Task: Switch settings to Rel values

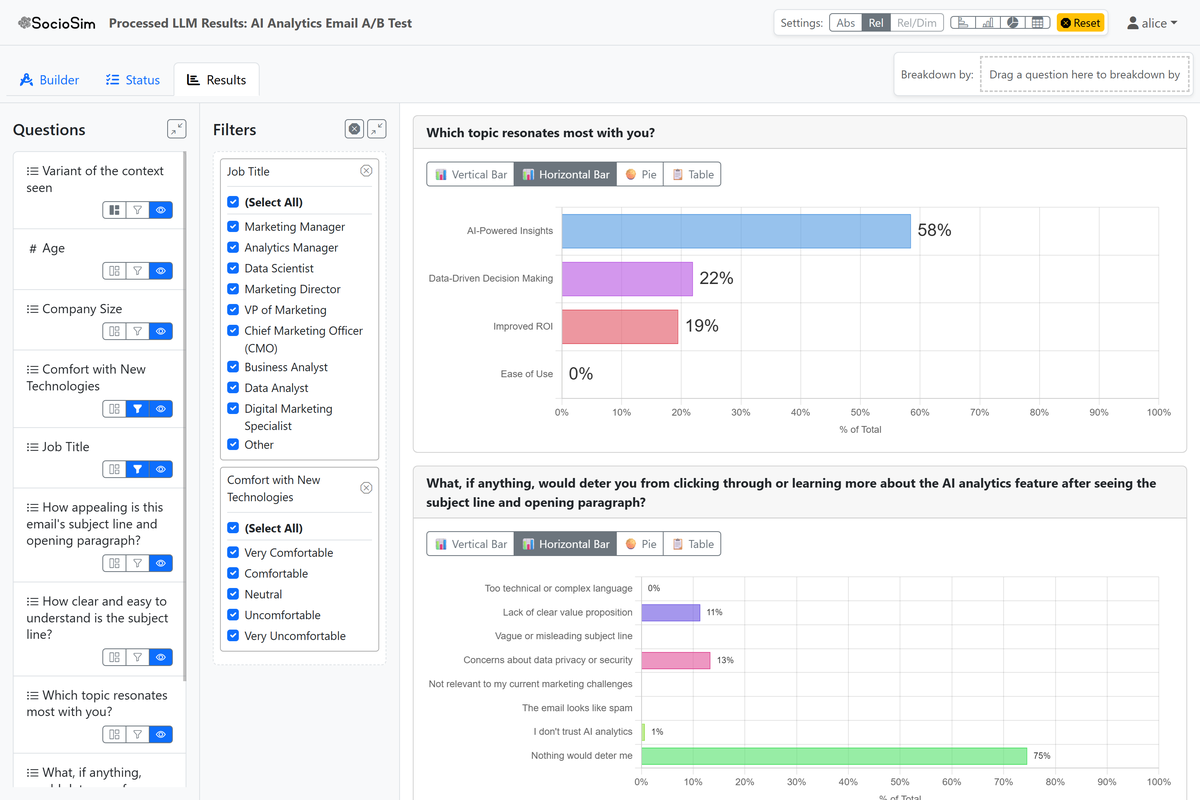Action: 877,23
